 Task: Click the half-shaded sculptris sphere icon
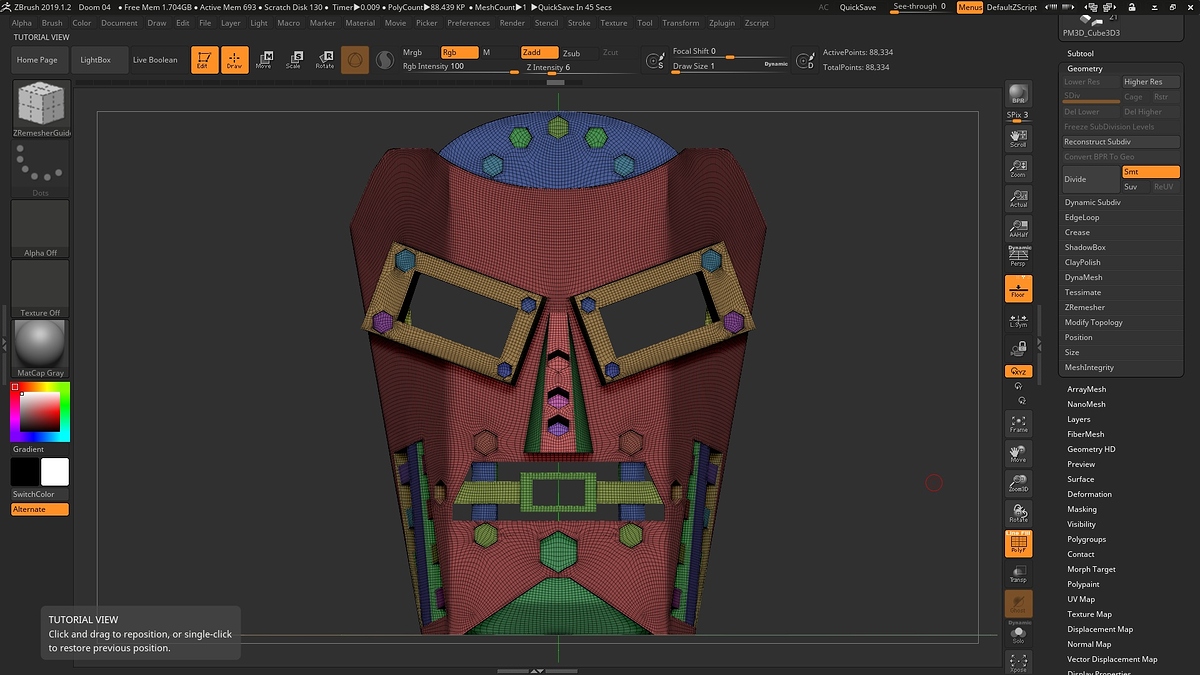385,60
